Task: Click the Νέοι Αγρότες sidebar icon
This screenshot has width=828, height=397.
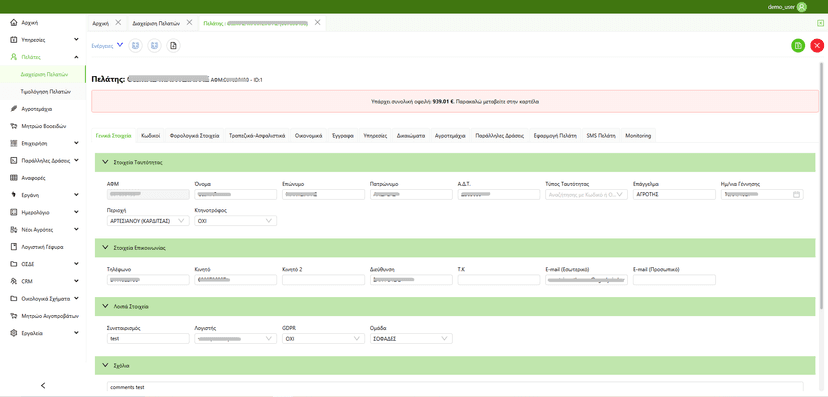Action: (14, 230)
